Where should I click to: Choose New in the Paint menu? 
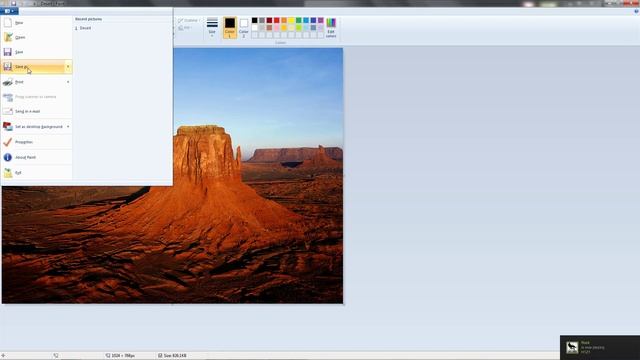pyautogui.click(x=36, y=23)
